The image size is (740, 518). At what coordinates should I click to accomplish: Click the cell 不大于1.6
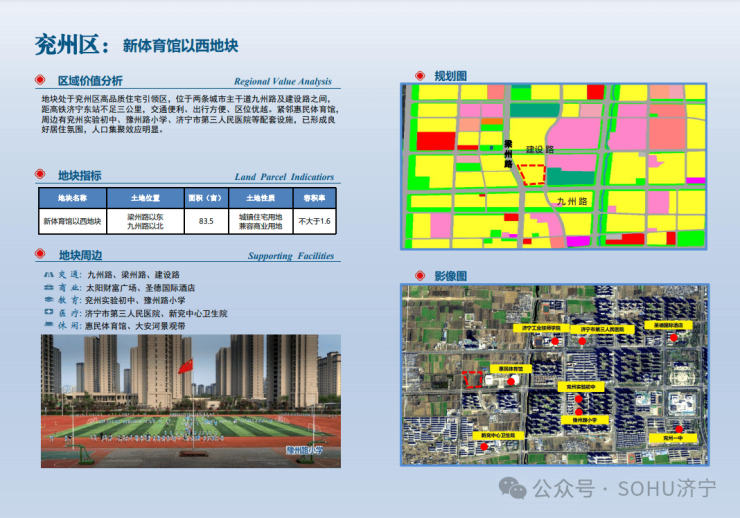[x=314, y=221]
